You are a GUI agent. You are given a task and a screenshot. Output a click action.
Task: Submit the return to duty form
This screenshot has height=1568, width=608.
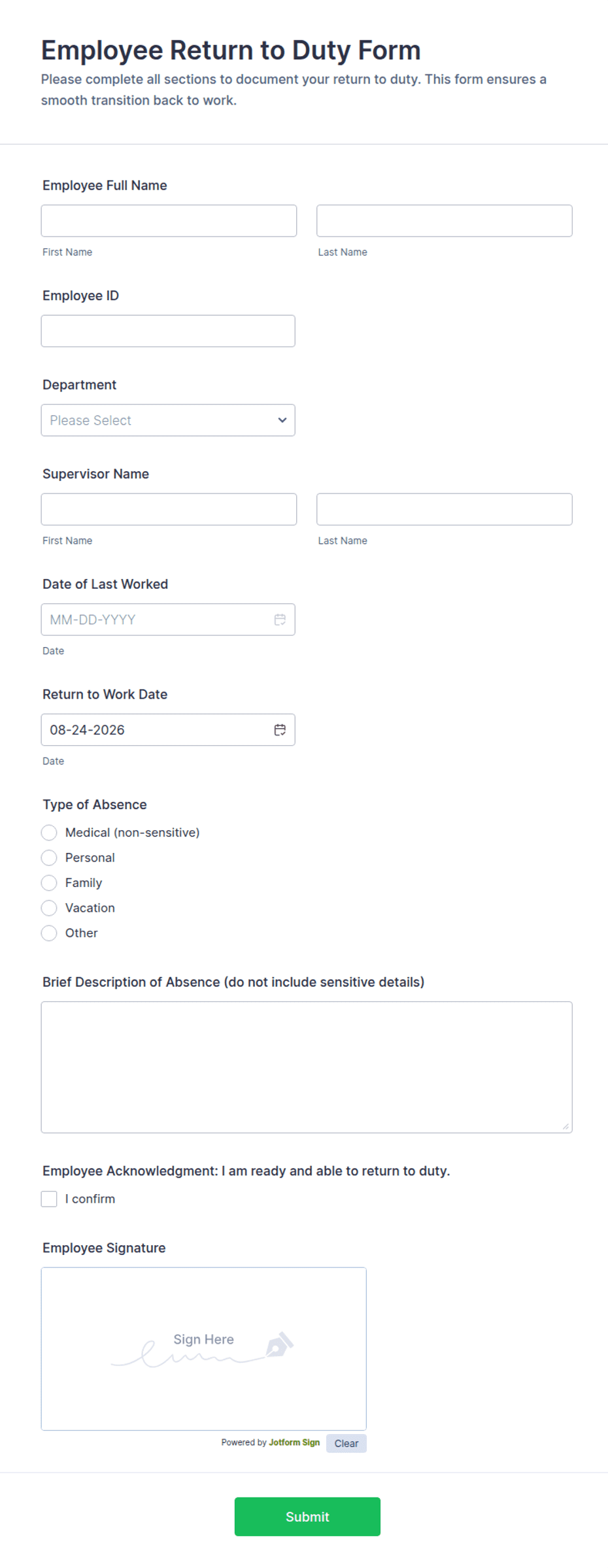(x=307, y=1516)
